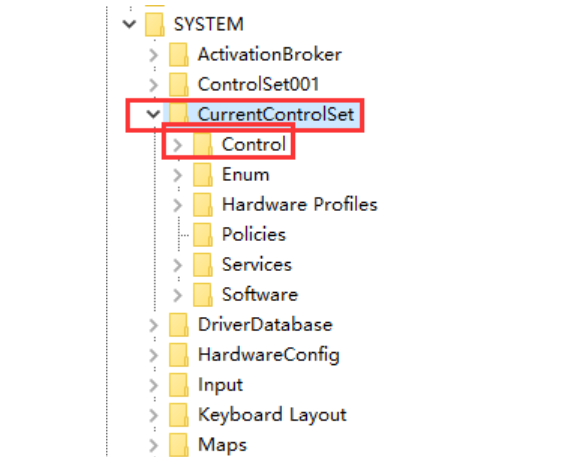
Task: Click the Enum folder icon
Action: click(x=202, y=175)
